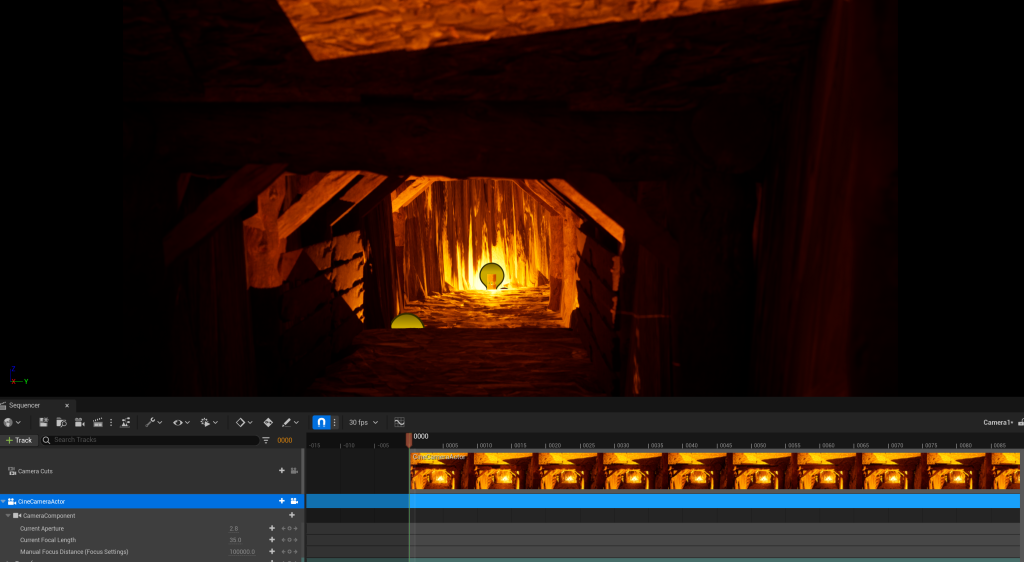Click the green Track add button
This screenshot has width=1024, height=562.
[19, 440]
